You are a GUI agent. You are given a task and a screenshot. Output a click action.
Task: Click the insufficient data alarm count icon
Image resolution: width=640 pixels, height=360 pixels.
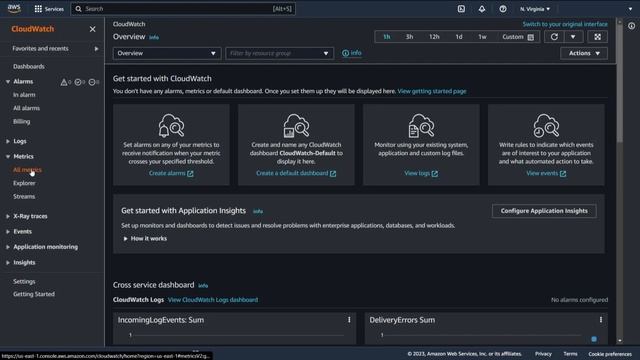point(92,82)
